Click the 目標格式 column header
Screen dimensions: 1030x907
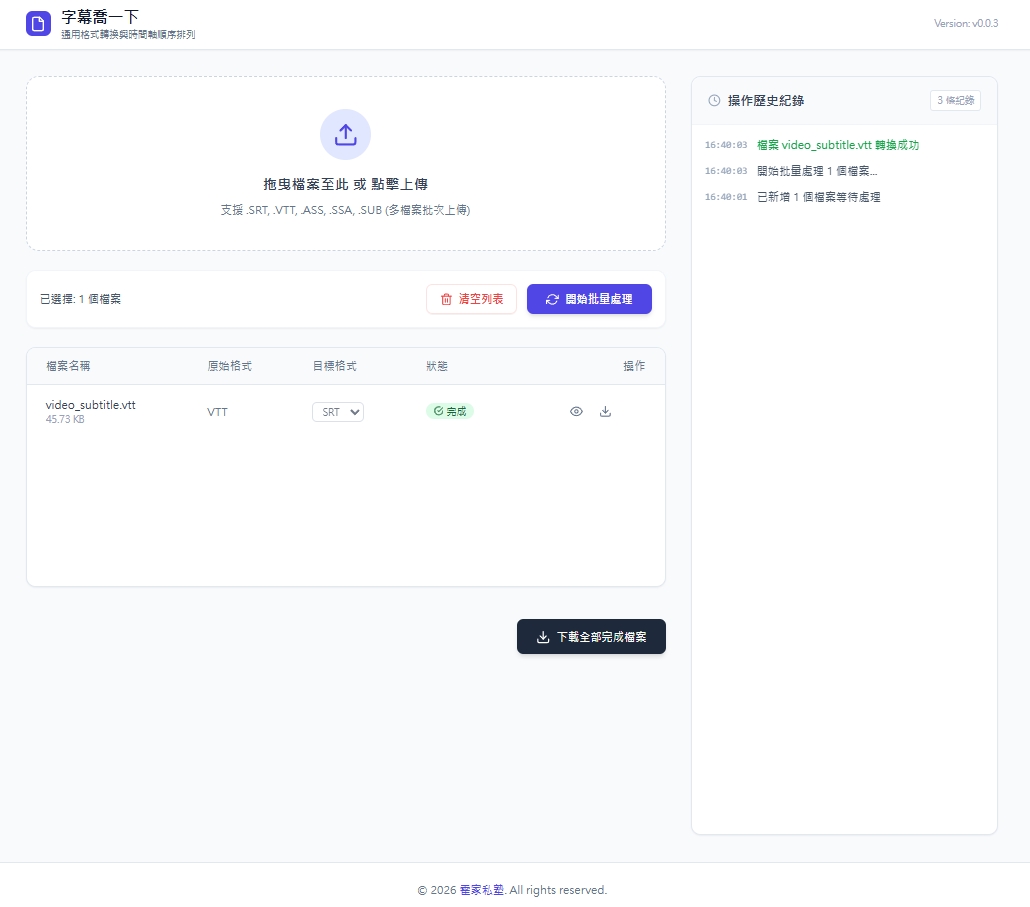click(x=334, y=366)
